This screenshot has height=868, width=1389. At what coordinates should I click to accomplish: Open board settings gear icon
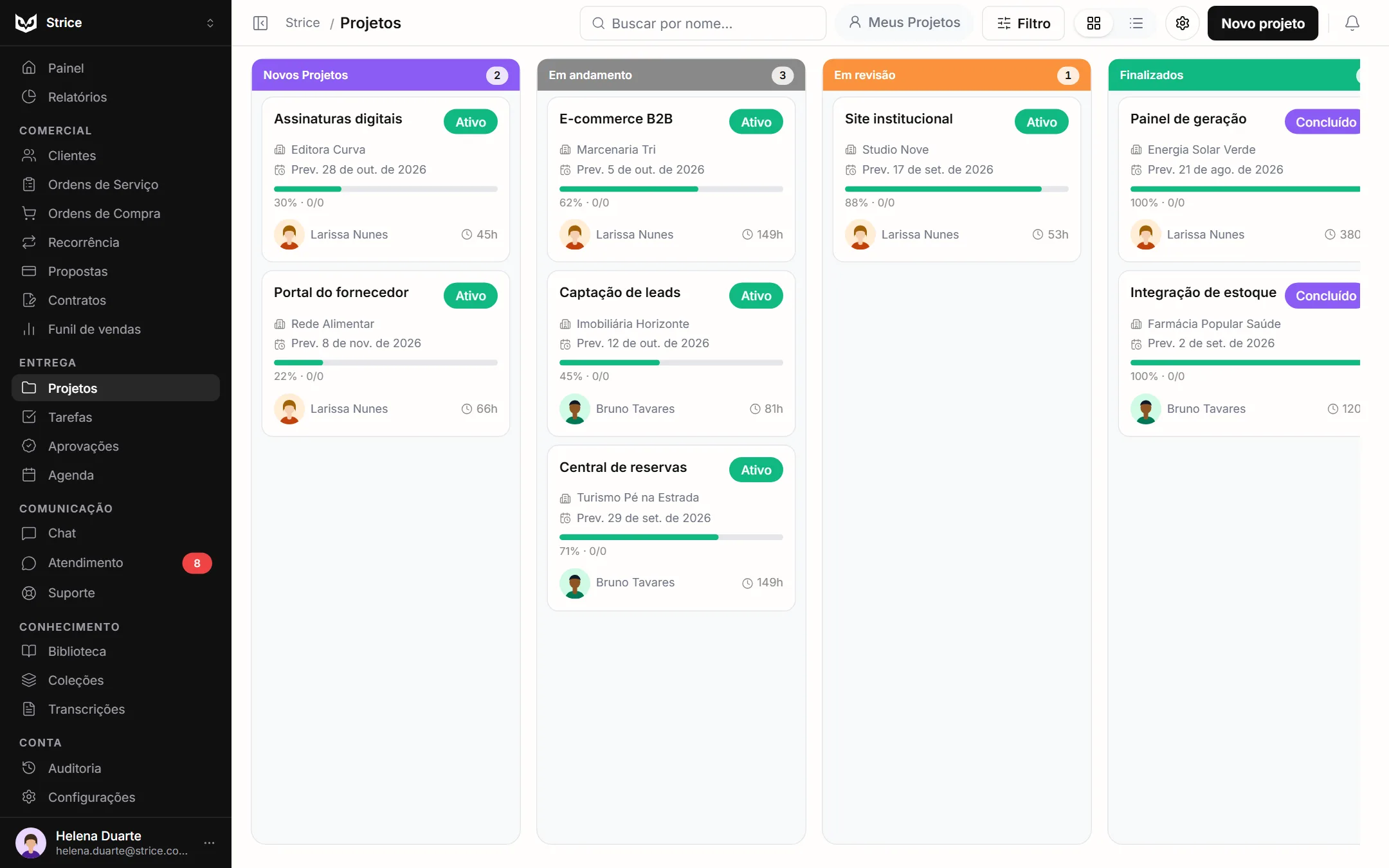1183,23
